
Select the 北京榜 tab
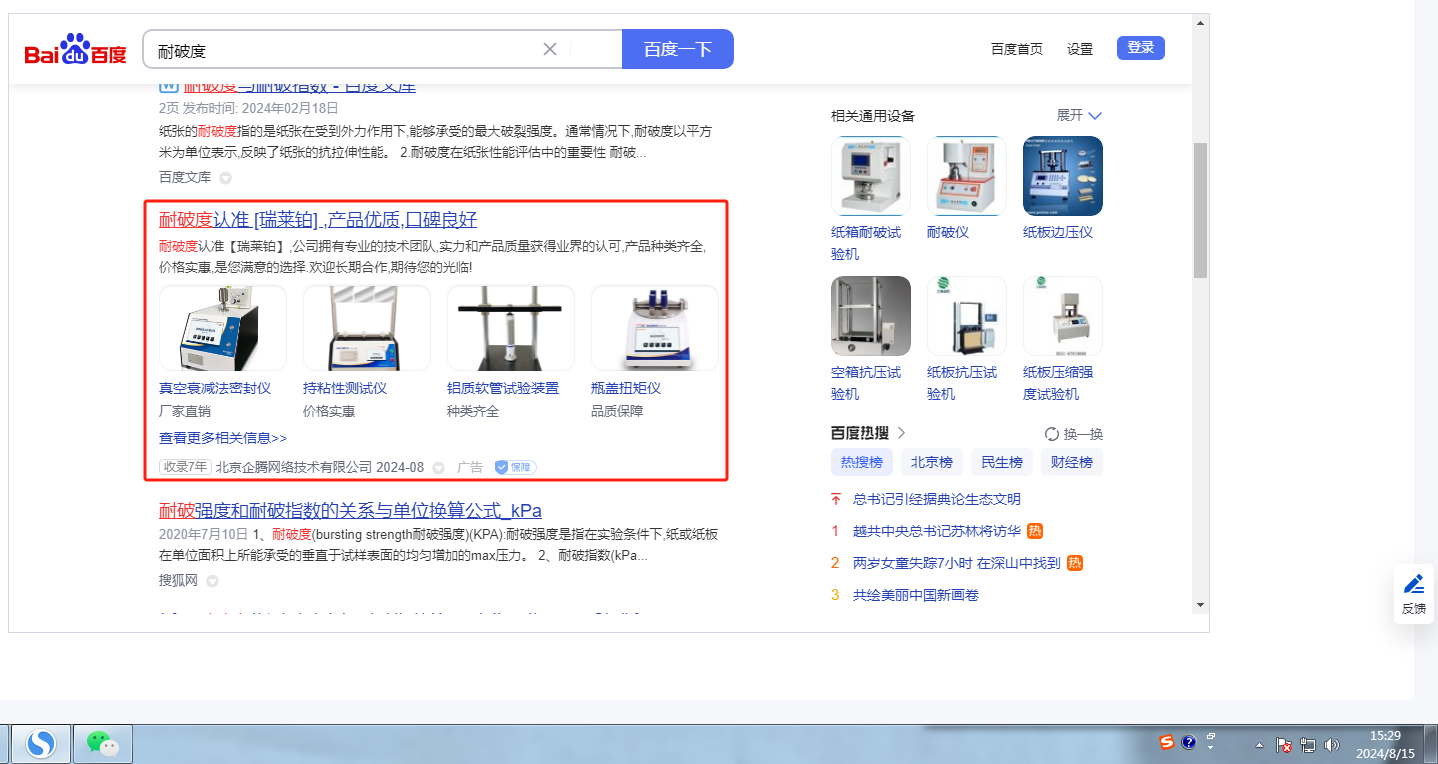pyautogui.click(x=932, y=462)
